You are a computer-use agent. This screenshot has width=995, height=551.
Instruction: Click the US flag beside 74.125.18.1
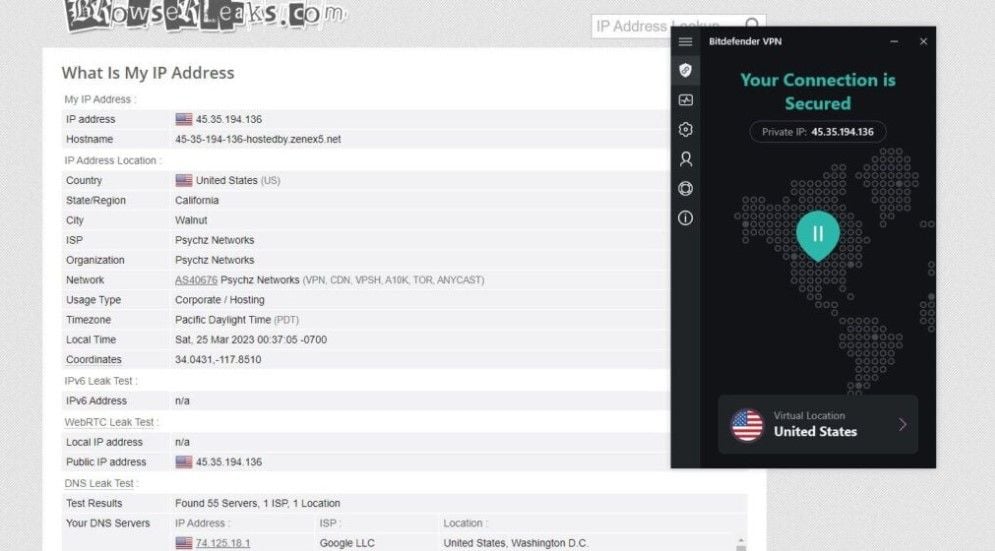[184, 543]
